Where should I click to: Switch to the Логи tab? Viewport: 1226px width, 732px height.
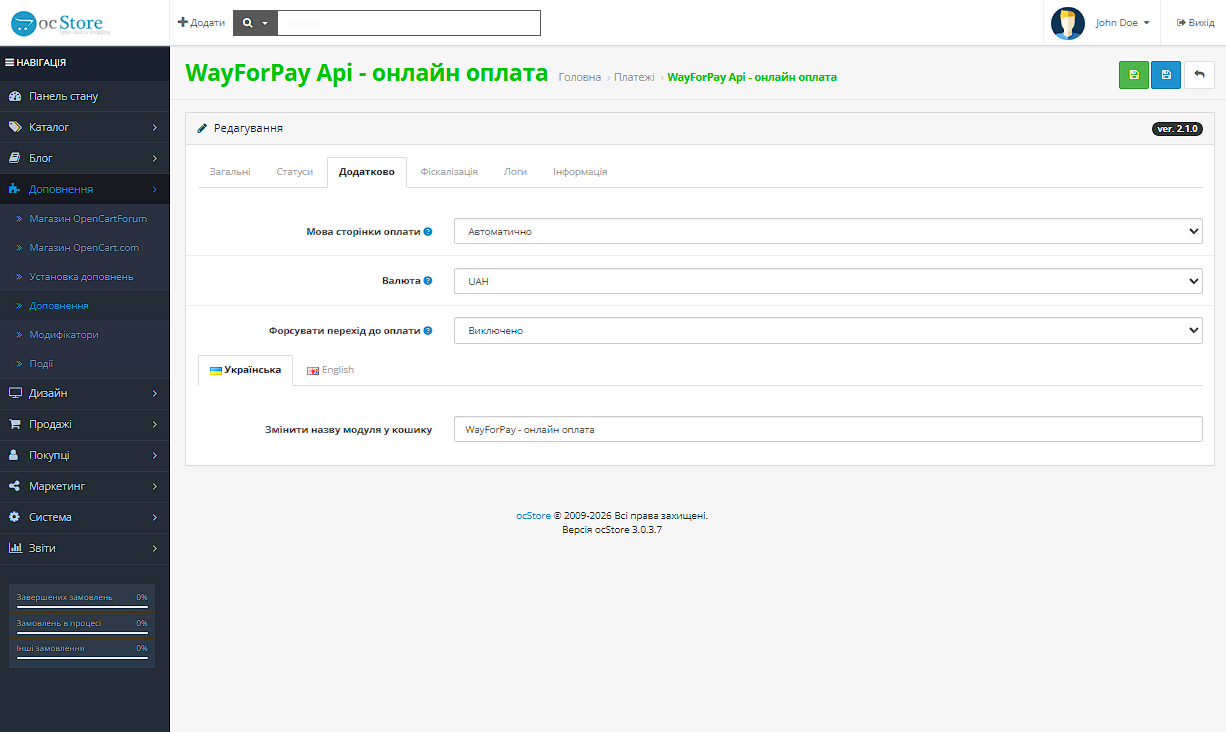tap(516, 172)
